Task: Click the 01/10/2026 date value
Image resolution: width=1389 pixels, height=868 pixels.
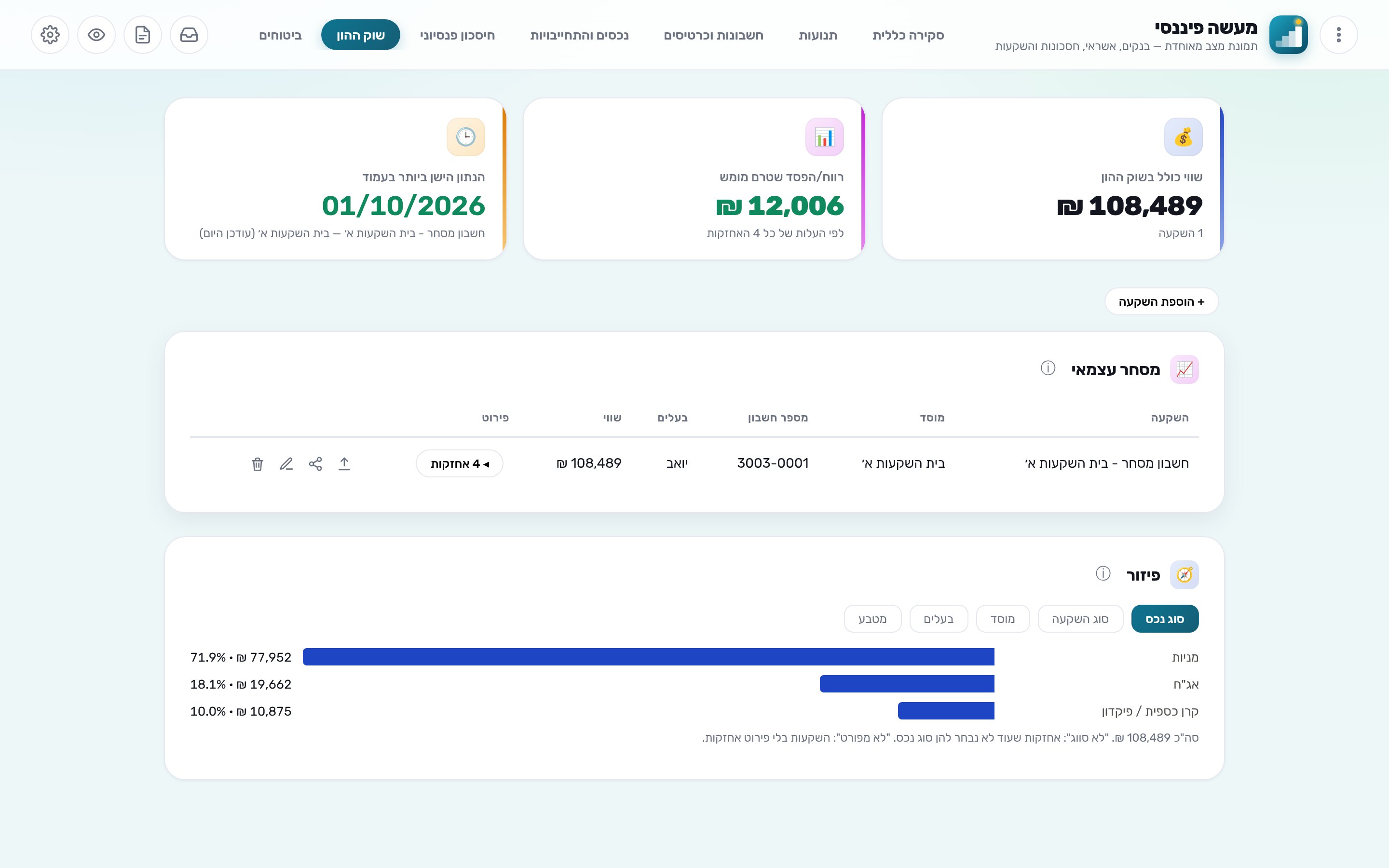Action: pyautogui.click(x=404, y=205)
